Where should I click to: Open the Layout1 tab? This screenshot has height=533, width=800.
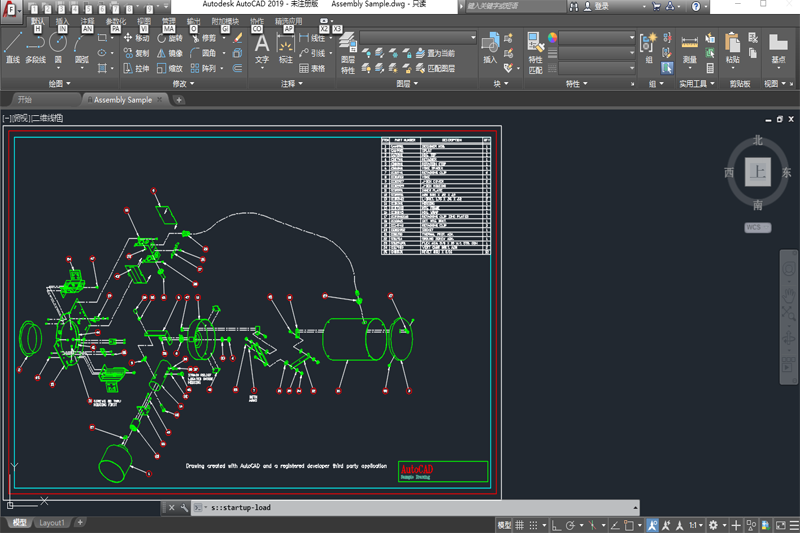coord(52,523)
